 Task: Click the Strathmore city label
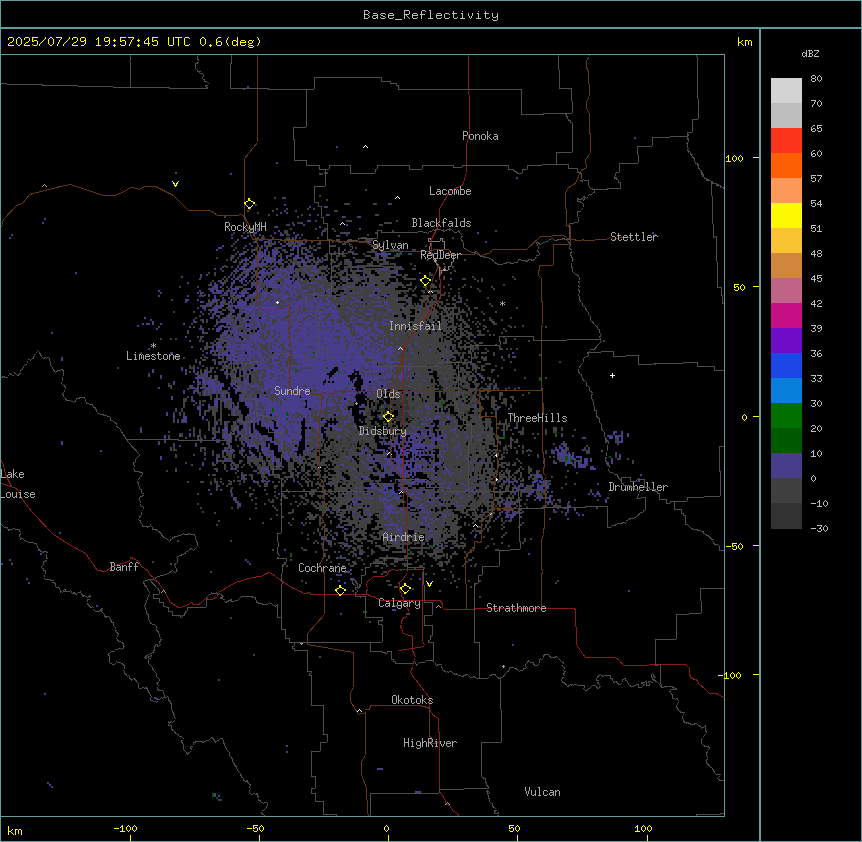coord(516,608)
